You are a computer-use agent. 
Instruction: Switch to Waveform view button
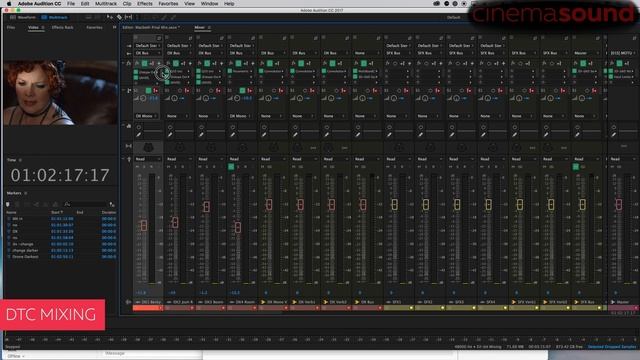pyautogui.click(x=23, y=18)
